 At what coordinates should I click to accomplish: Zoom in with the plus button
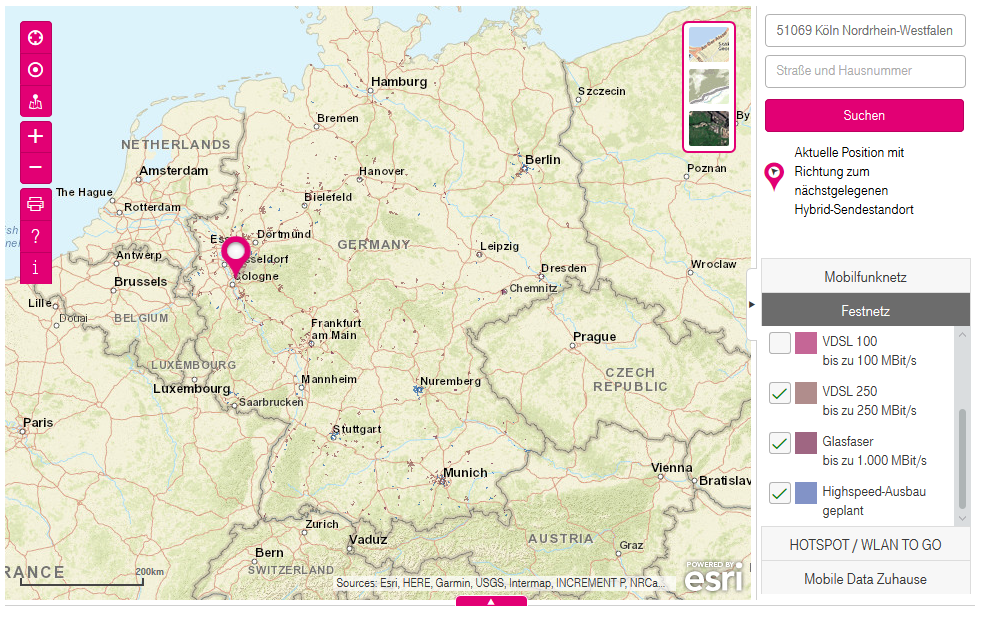pyautogui.click(x=36, y=136)
